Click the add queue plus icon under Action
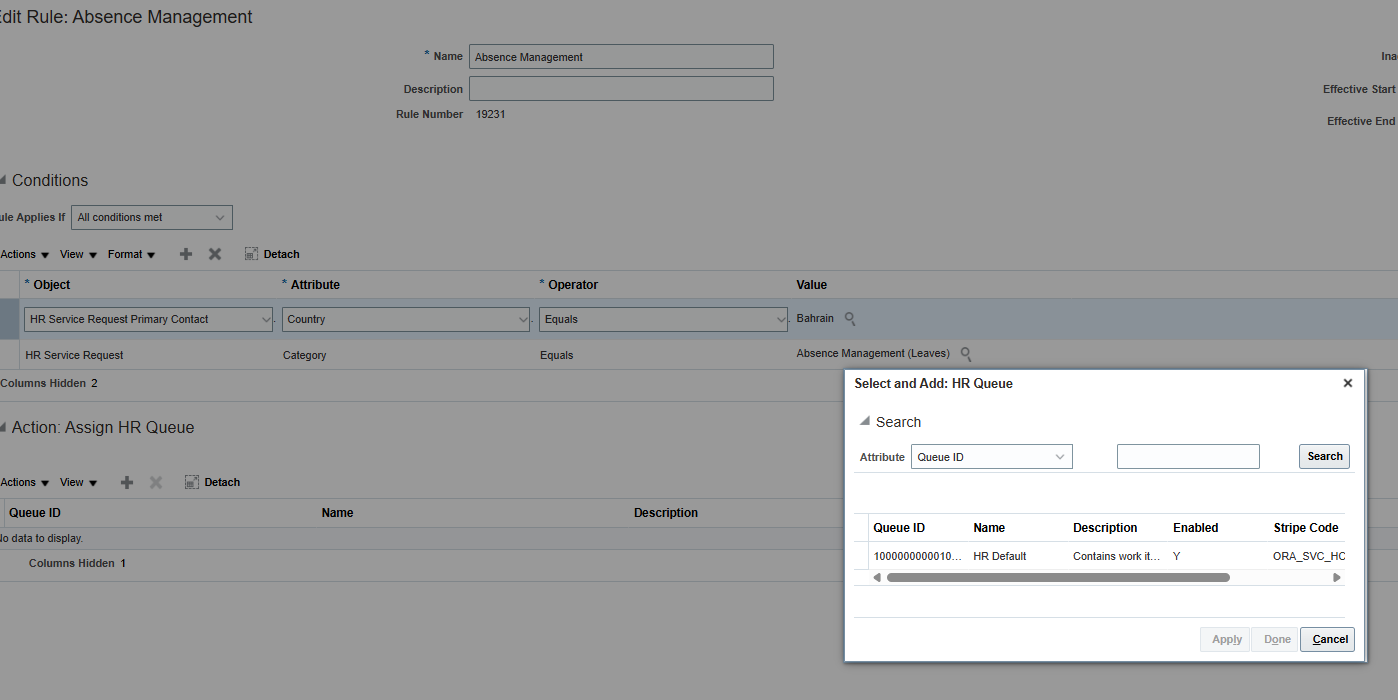The width and height of the screenshot is (1398, 700). [127, 482]
